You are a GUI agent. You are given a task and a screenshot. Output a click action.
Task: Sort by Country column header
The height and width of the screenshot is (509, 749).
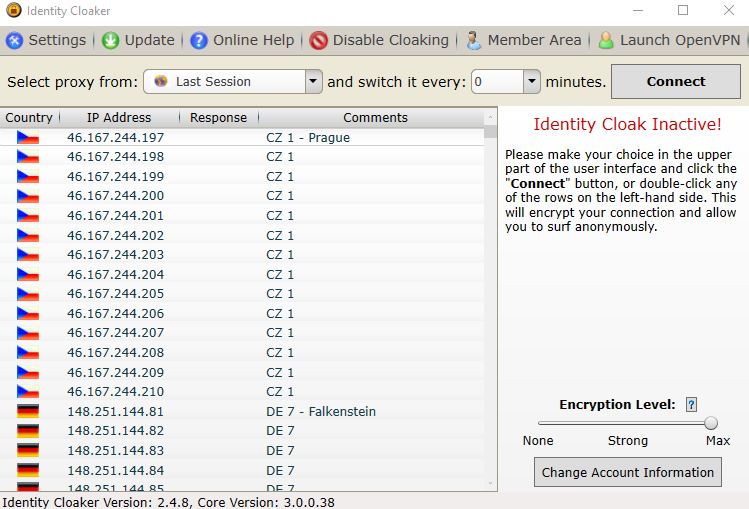(29, 117)
